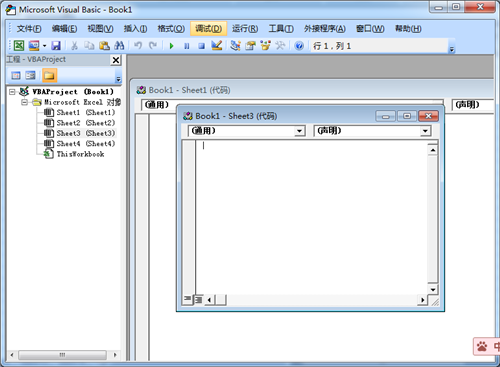Open the 调试(D) menu
Screen dimensions: 500x367
point(209,29)
